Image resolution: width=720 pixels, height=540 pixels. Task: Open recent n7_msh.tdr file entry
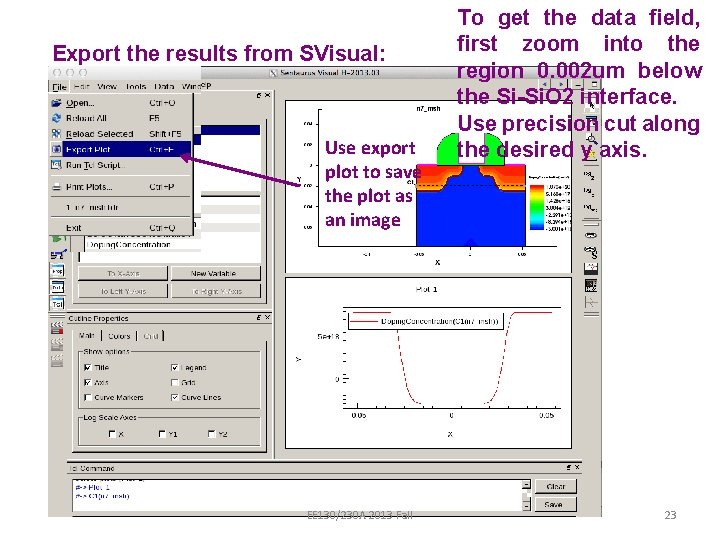point(120,208)
